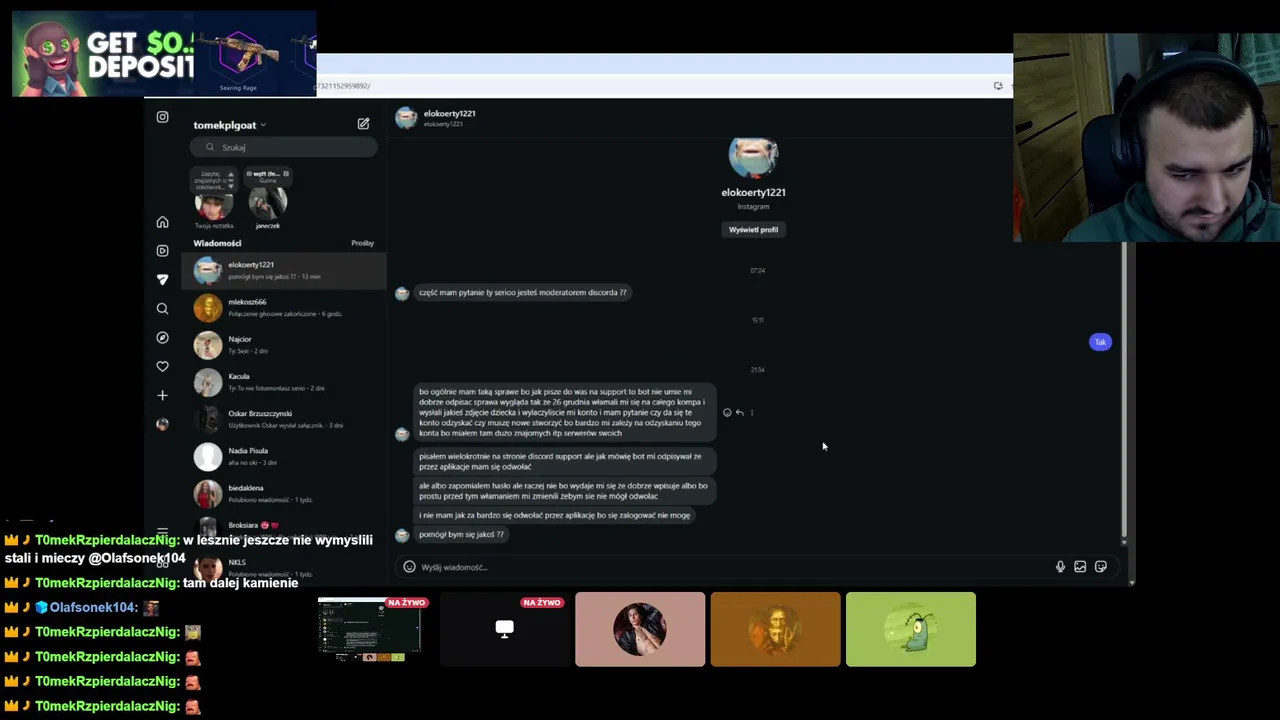
Task: Click message "cześć mam pytanie ty serioo"
Action: 523,293
